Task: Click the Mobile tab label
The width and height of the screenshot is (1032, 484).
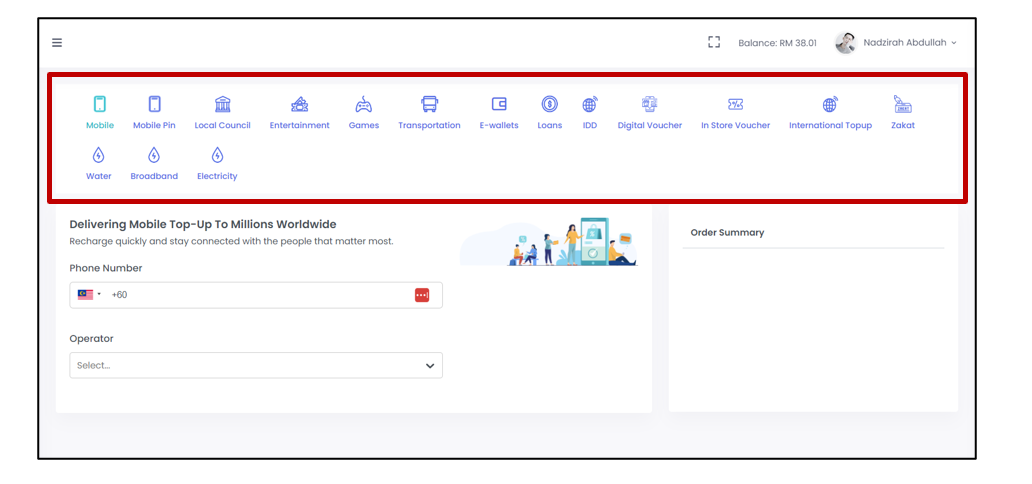Action: click(100, 125)
